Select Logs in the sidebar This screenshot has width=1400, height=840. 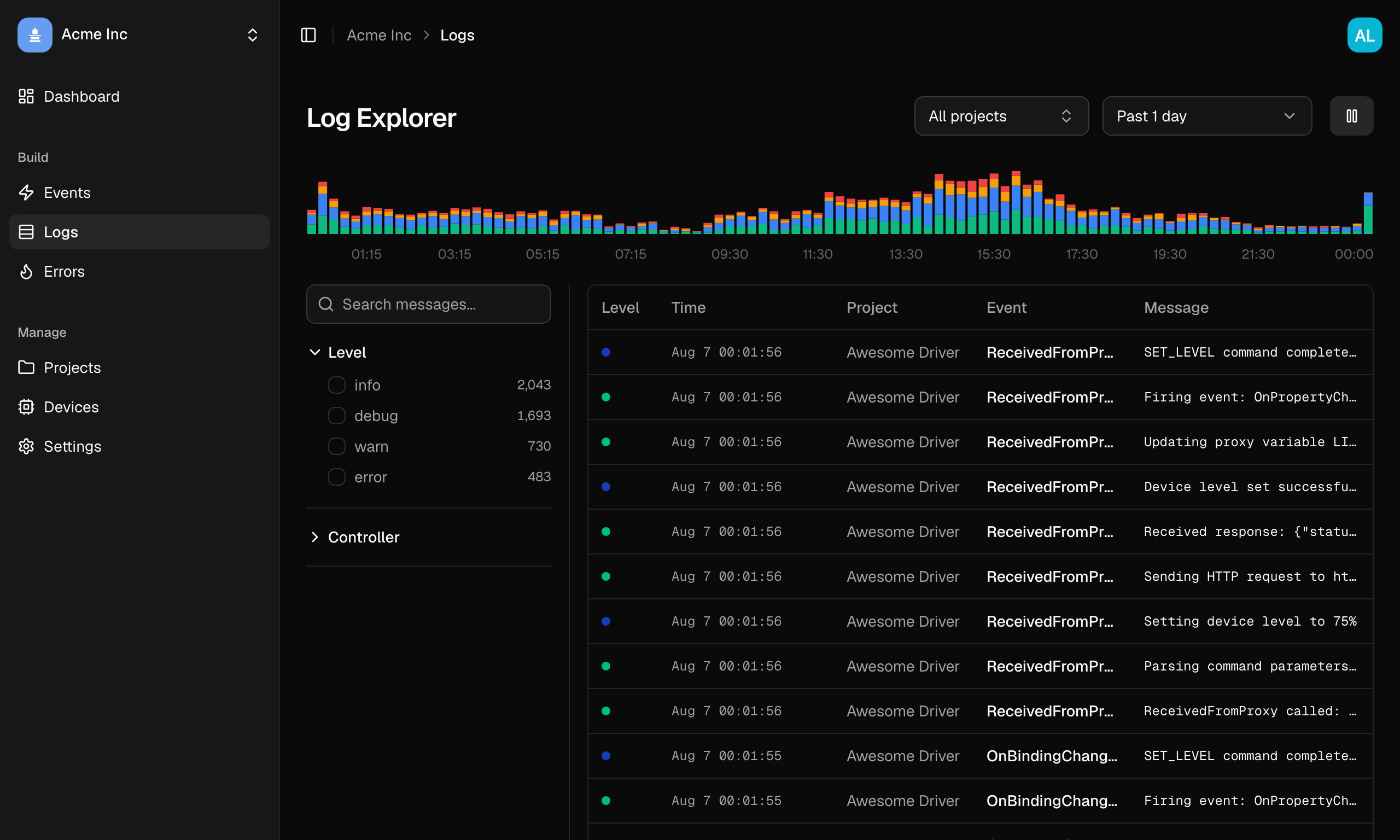[x=139, y=231]
